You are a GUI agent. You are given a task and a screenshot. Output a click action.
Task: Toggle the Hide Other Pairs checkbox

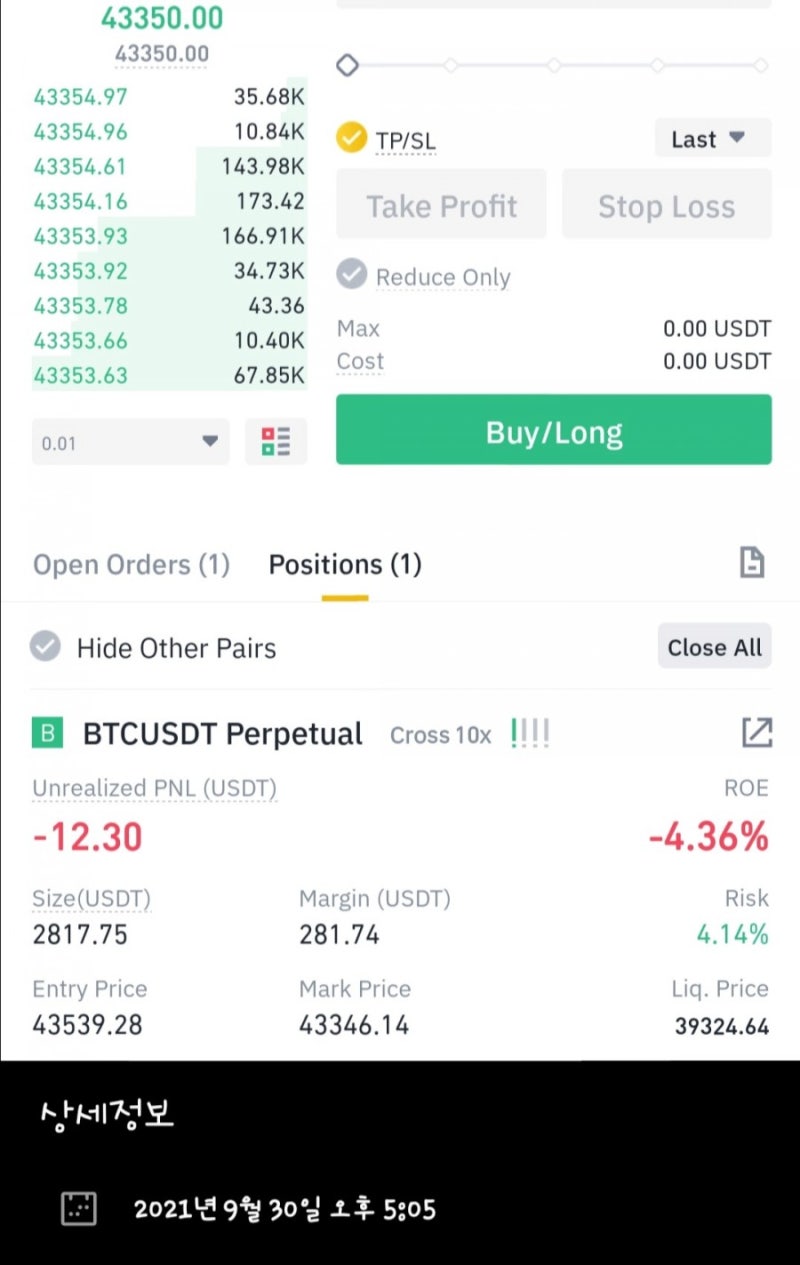click(x=45, y=647)
